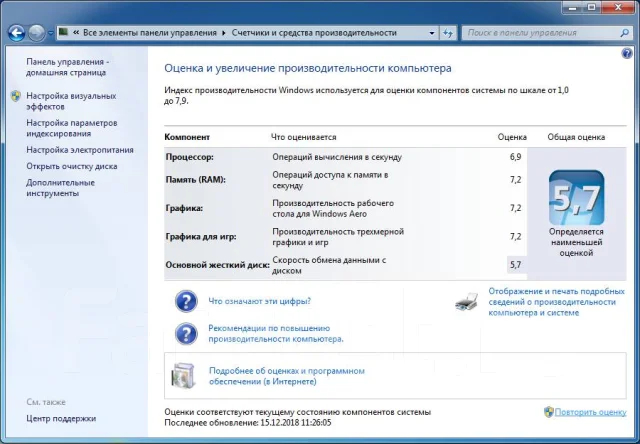Viewport: 640px width, 444px height.
Task: Open 'Настройка визуальных эффектов'
Action: 71,101
